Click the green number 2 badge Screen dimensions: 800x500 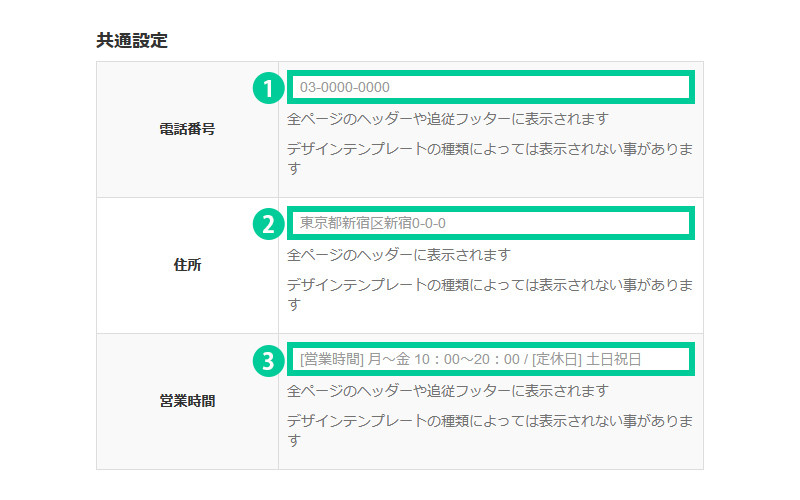266,224
